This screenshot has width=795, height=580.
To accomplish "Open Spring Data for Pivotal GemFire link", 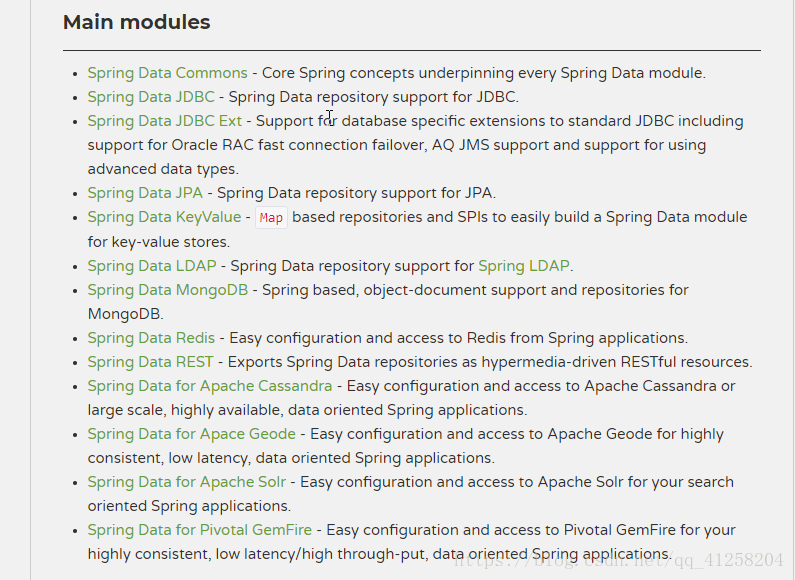I will (199, 530).
